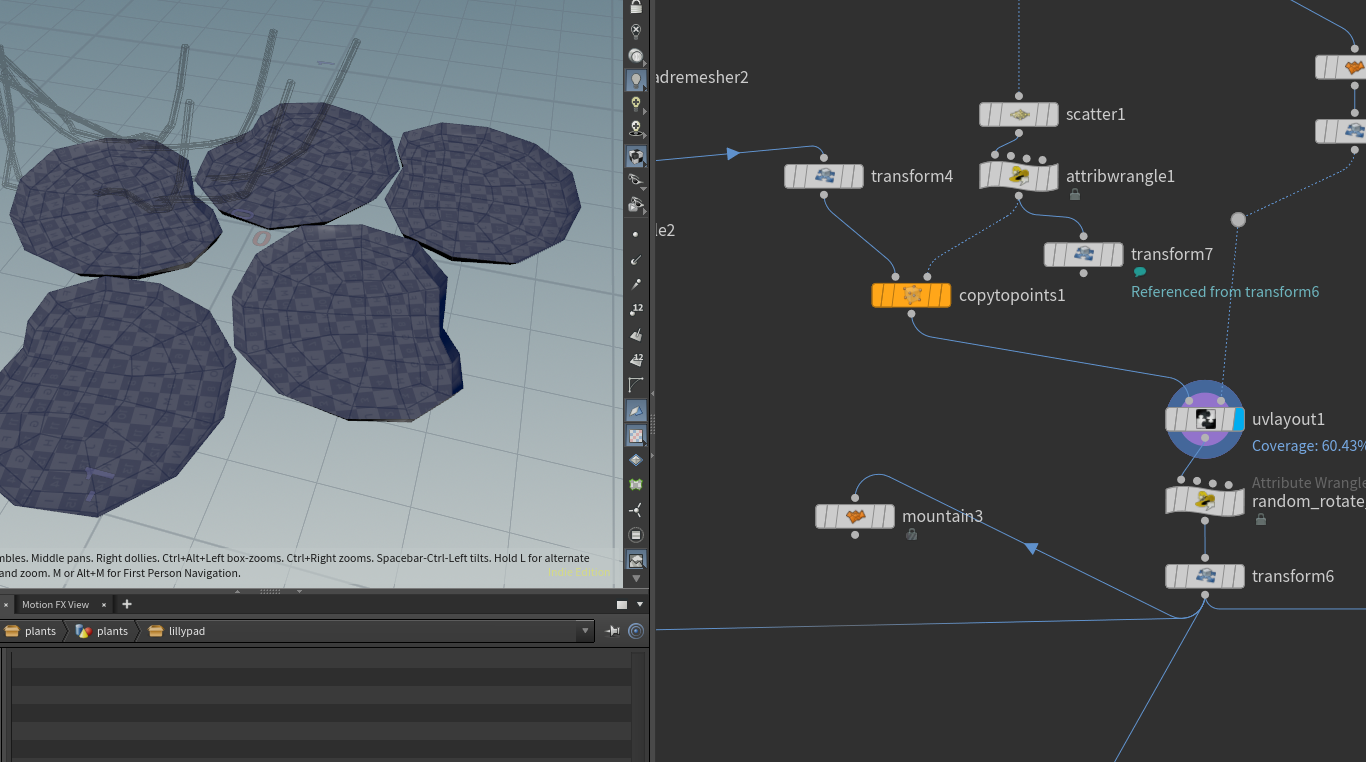Open the pane tab options dropdown arrow
Screen dimensions: 1366x762
click(640, 605)
